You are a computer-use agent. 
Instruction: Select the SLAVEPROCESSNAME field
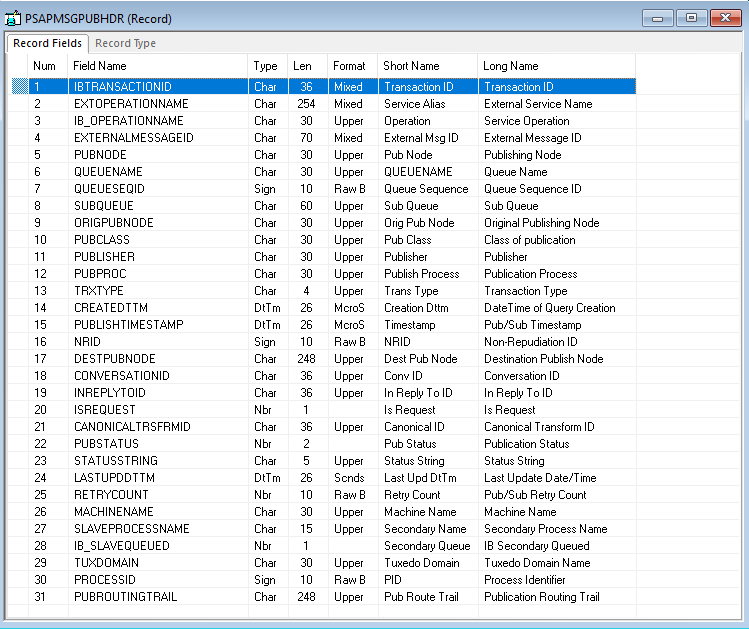[131, 529]
